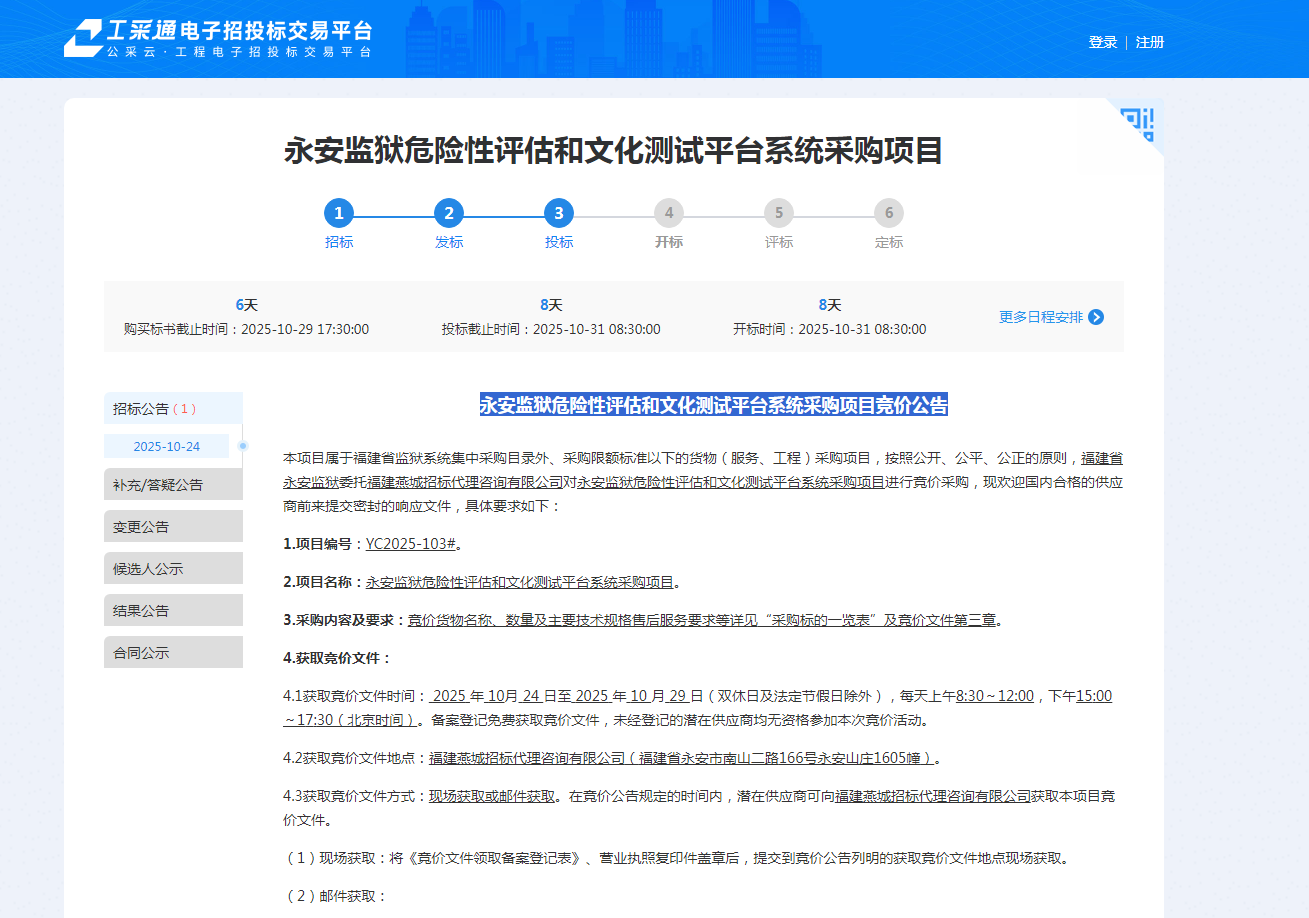
Task: Click 登录 link in header
Action: tap(1103, 42)
